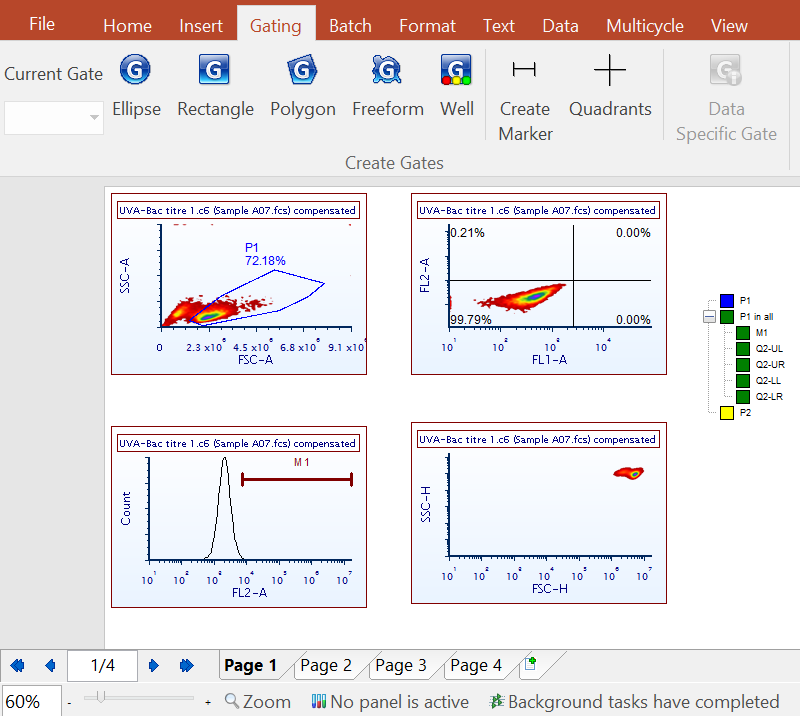Pick the Freeform gate tool
Viewport: 800px width, 716px height.
(387, 85)
